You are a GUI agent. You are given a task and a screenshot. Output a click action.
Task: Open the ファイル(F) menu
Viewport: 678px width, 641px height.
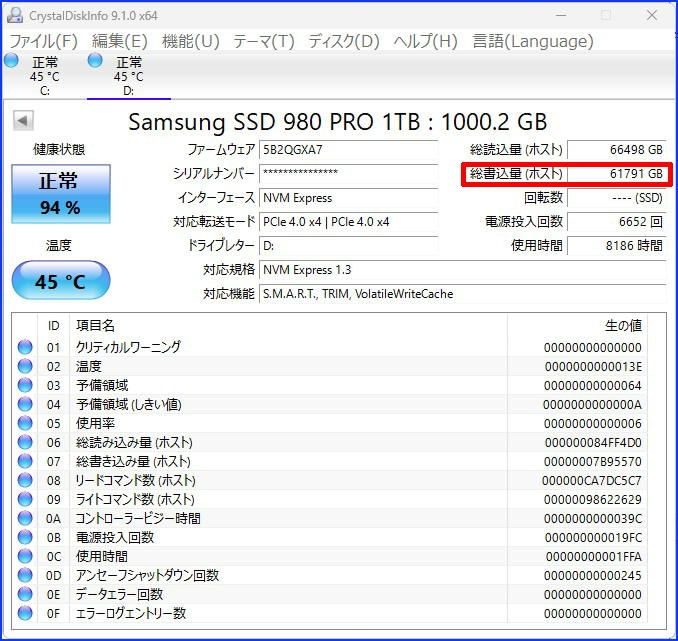tap(43, 41)
